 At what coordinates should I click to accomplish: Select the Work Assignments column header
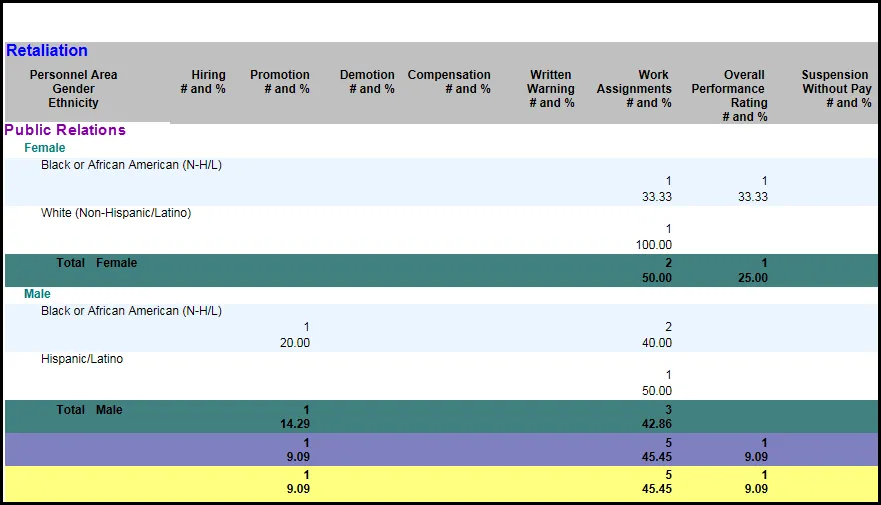[634, 89]
